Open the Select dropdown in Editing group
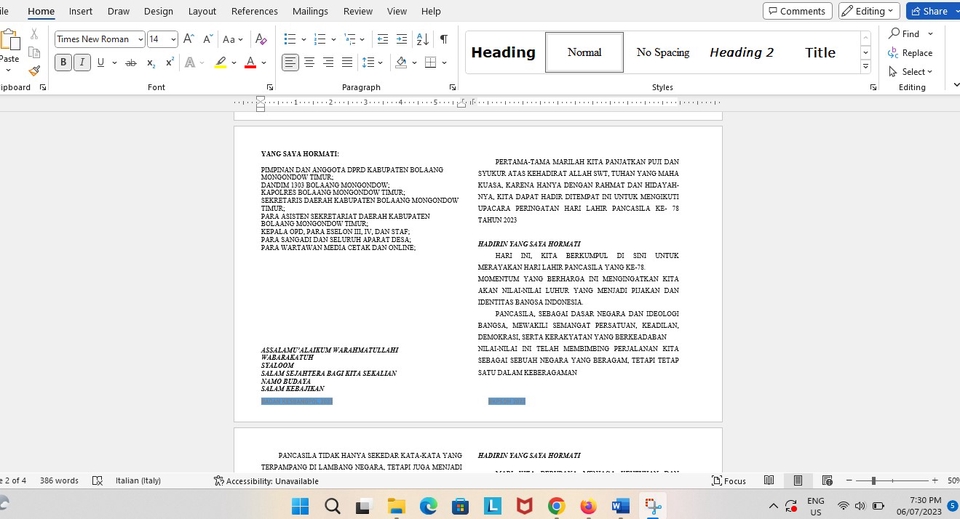The image size is (960, 519). [x=910, y=72]
